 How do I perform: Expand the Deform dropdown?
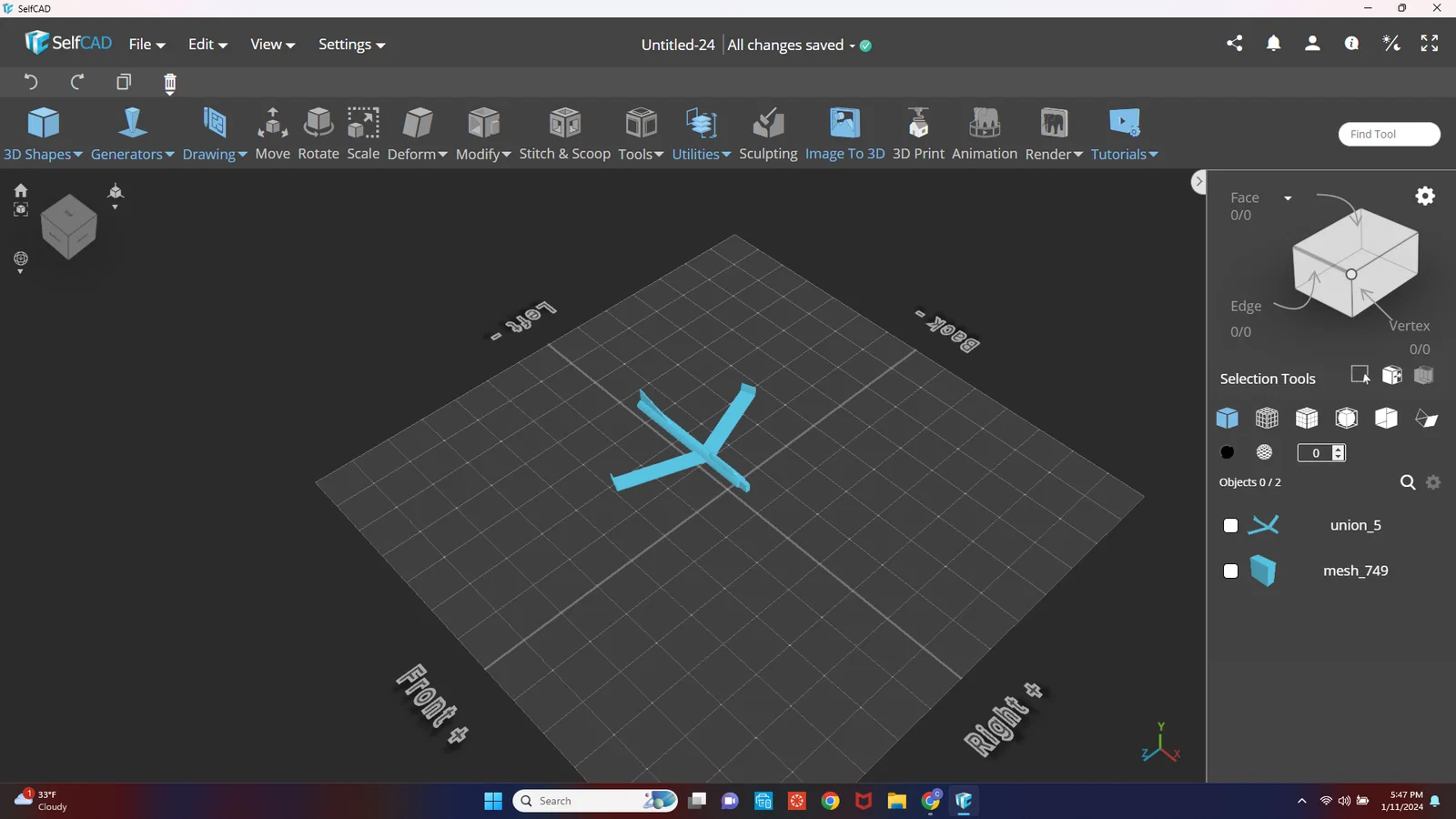[442, 155]
